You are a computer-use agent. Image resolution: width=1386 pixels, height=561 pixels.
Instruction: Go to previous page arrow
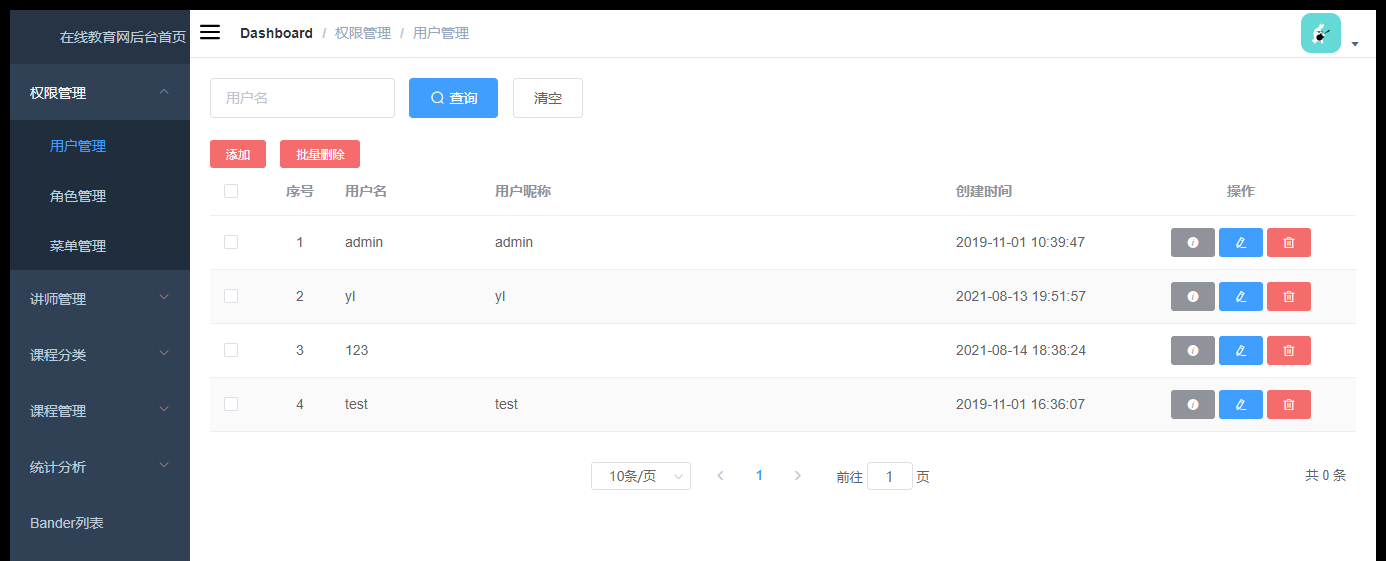point(720,476)
